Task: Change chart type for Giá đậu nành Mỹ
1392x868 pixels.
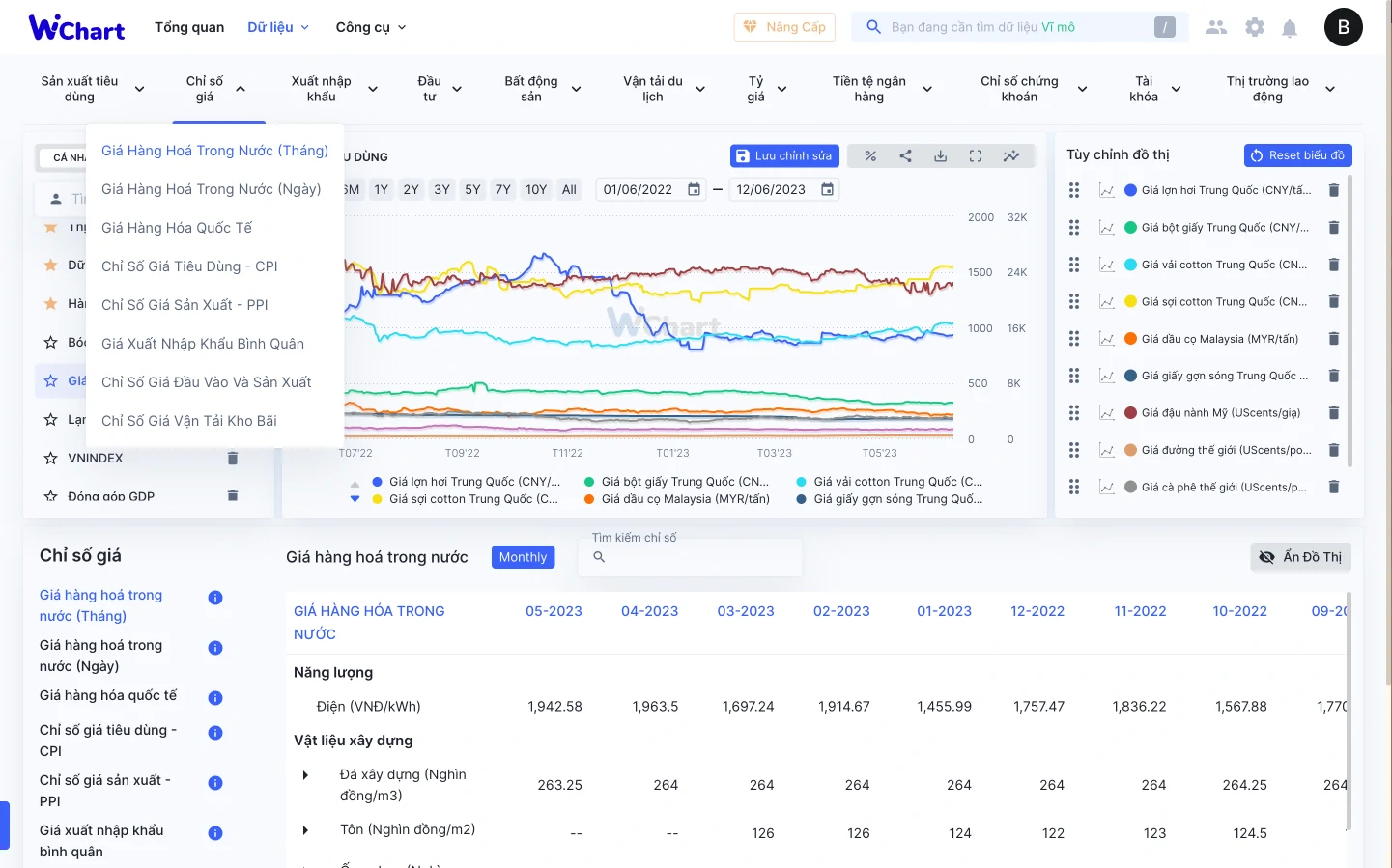Action: (x=1106, y=413)
